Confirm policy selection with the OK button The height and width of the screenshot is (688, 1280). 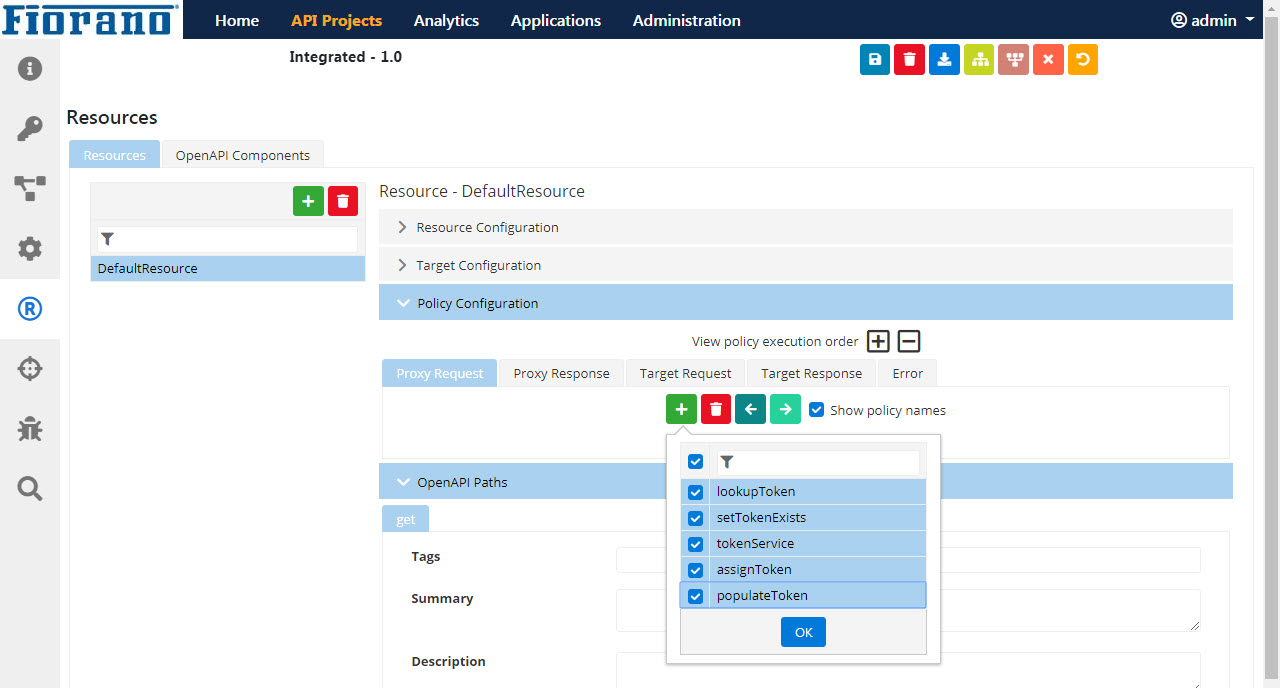coord(803,632)
